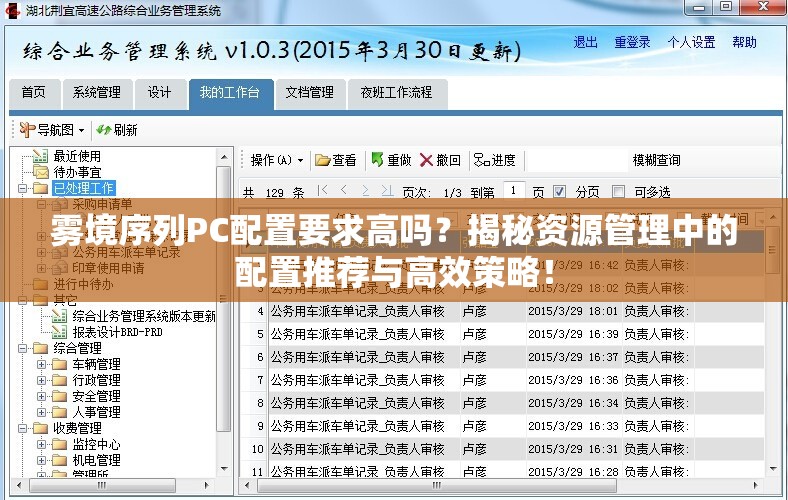Click the 退出 logout link

pyautogui.click(x=585, y=42)
